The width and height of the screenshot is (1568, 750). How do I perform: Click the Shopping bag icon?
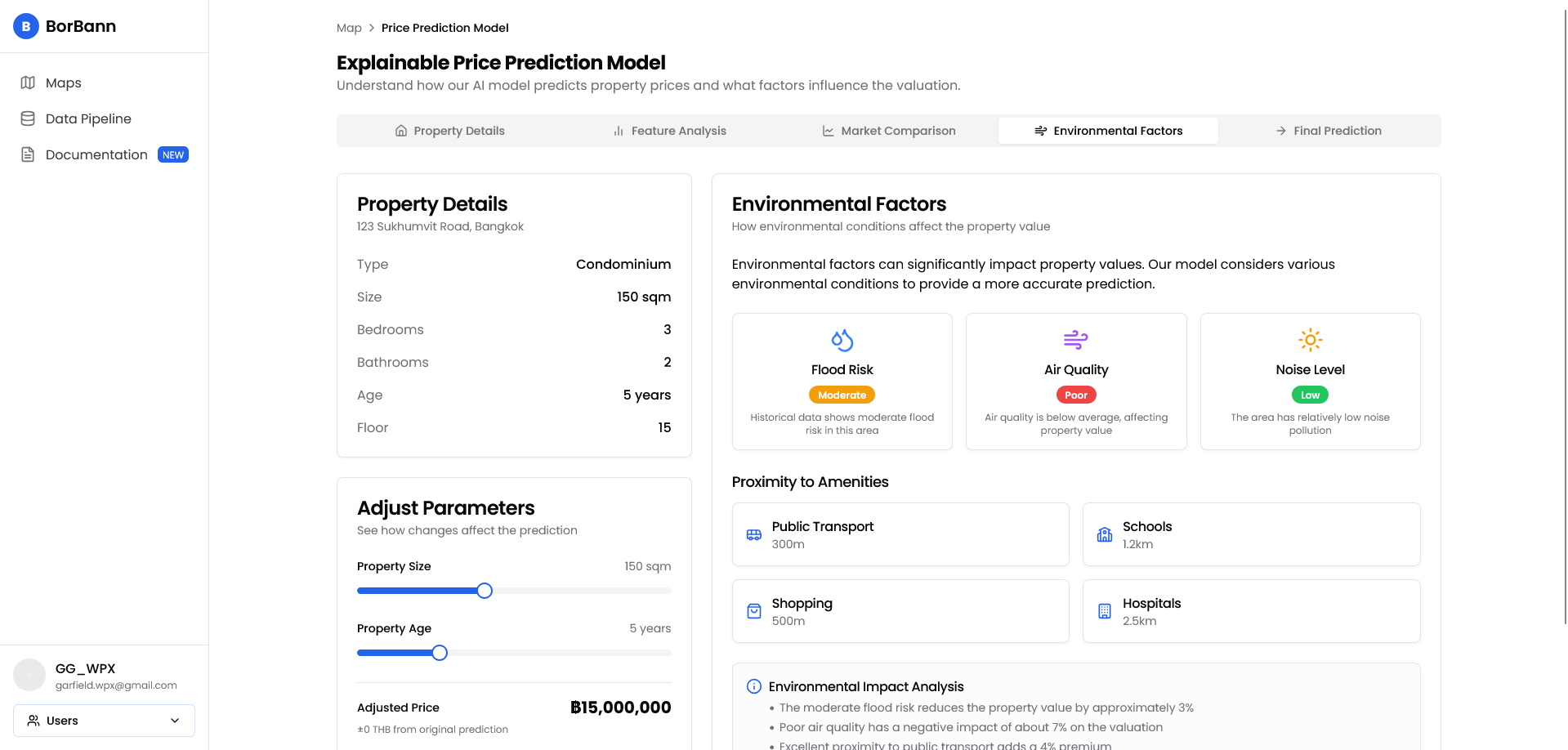pyautogui.click(x=753, y=611)
